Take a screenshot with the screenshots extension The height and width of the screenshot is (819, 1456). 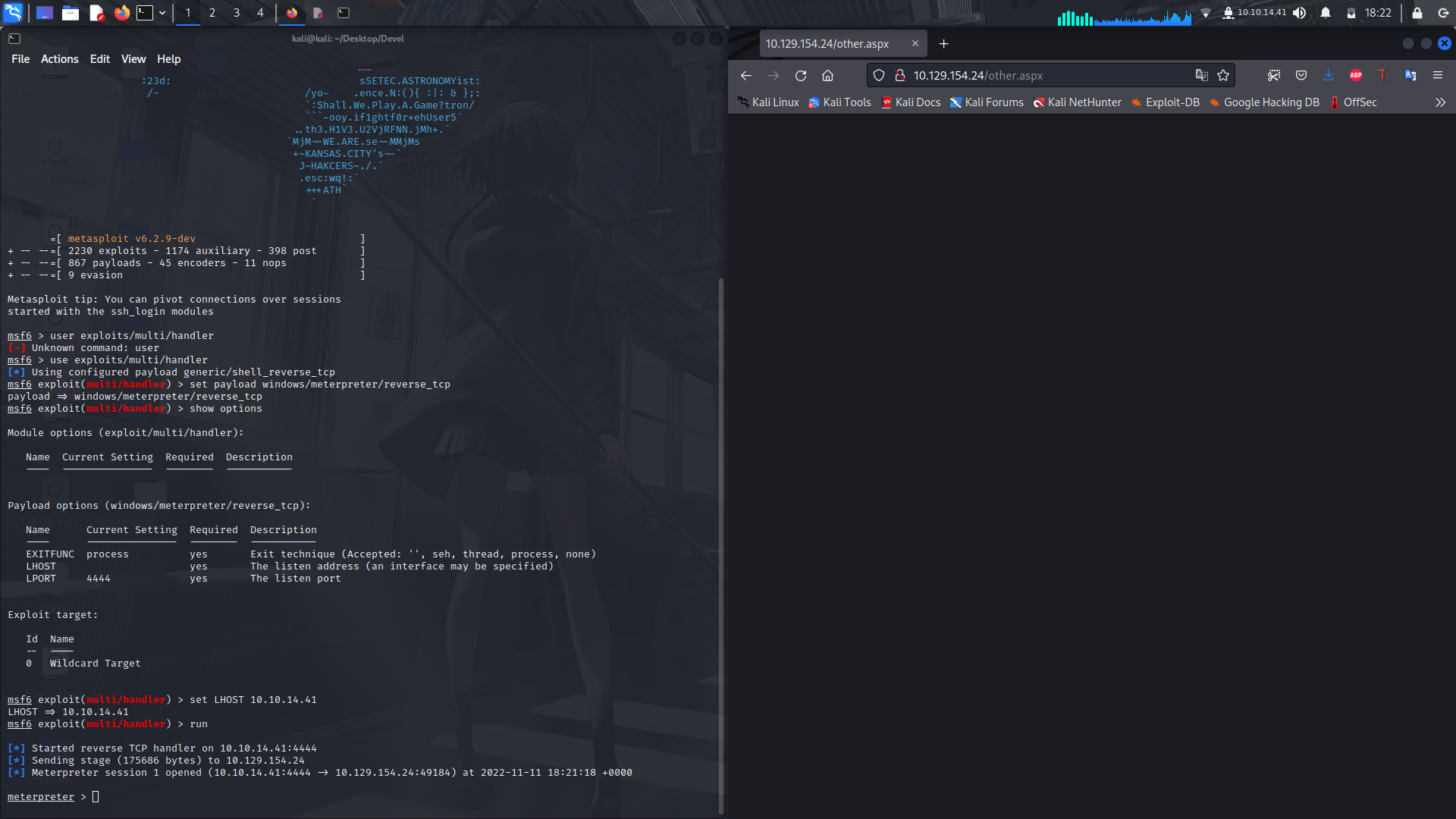point(1274,75)
